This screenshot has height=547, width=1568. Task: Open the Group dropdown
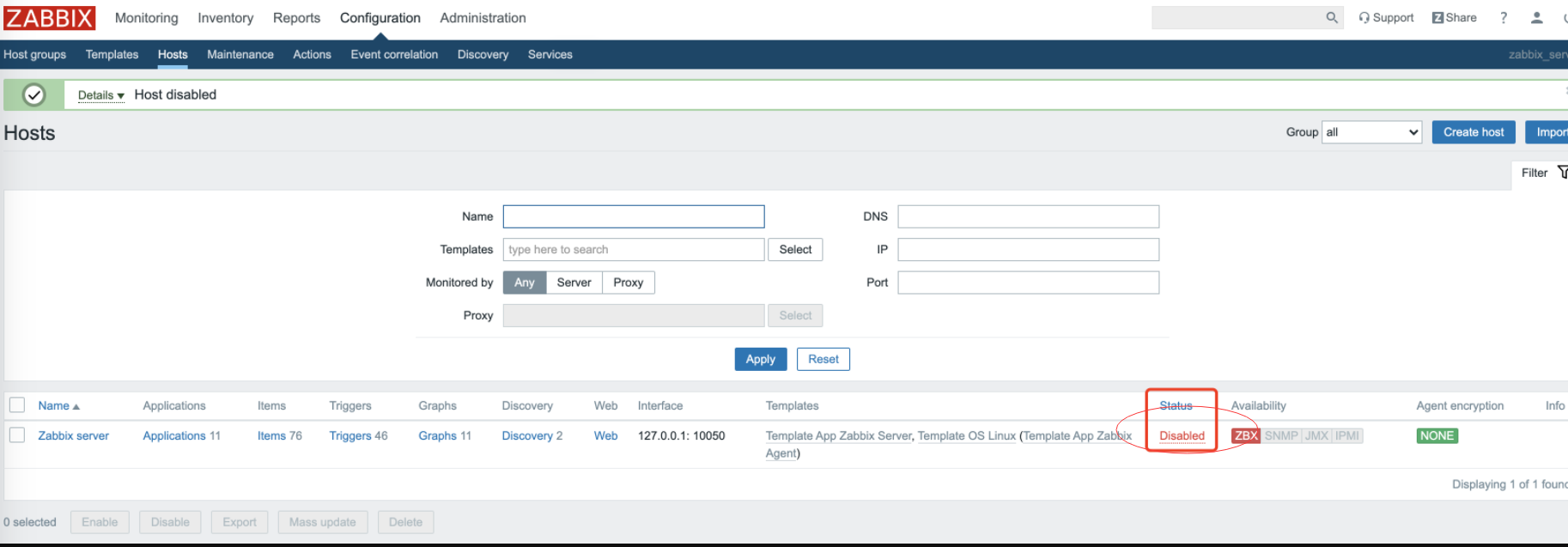1371,132
